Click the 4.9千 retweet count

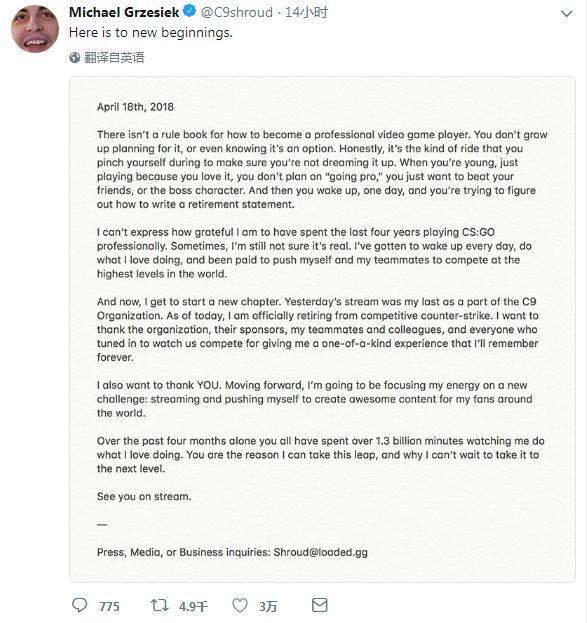pyautogui.click(x=193, y=606)
